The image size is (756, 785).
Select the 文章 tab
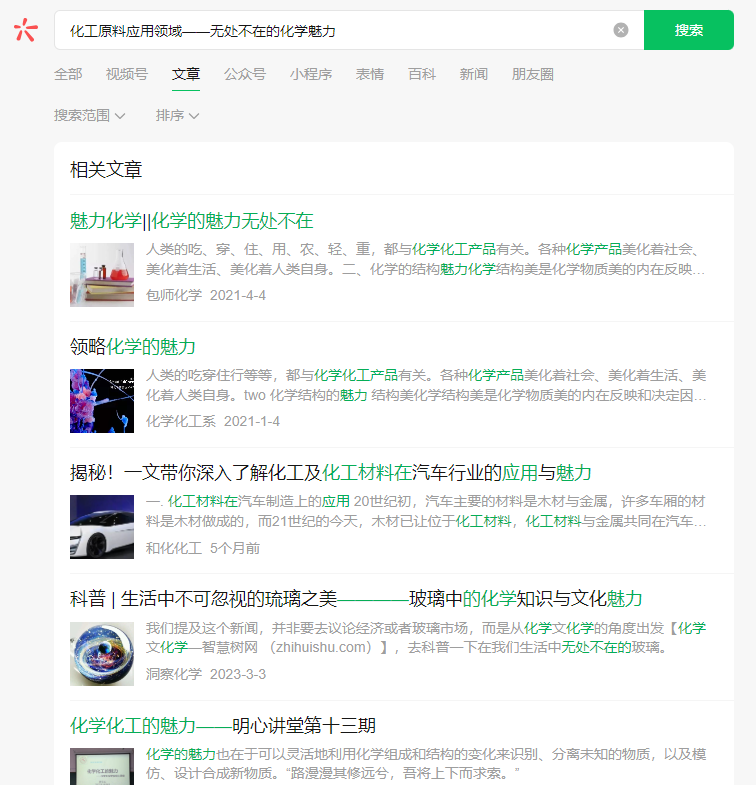point(186,74)
